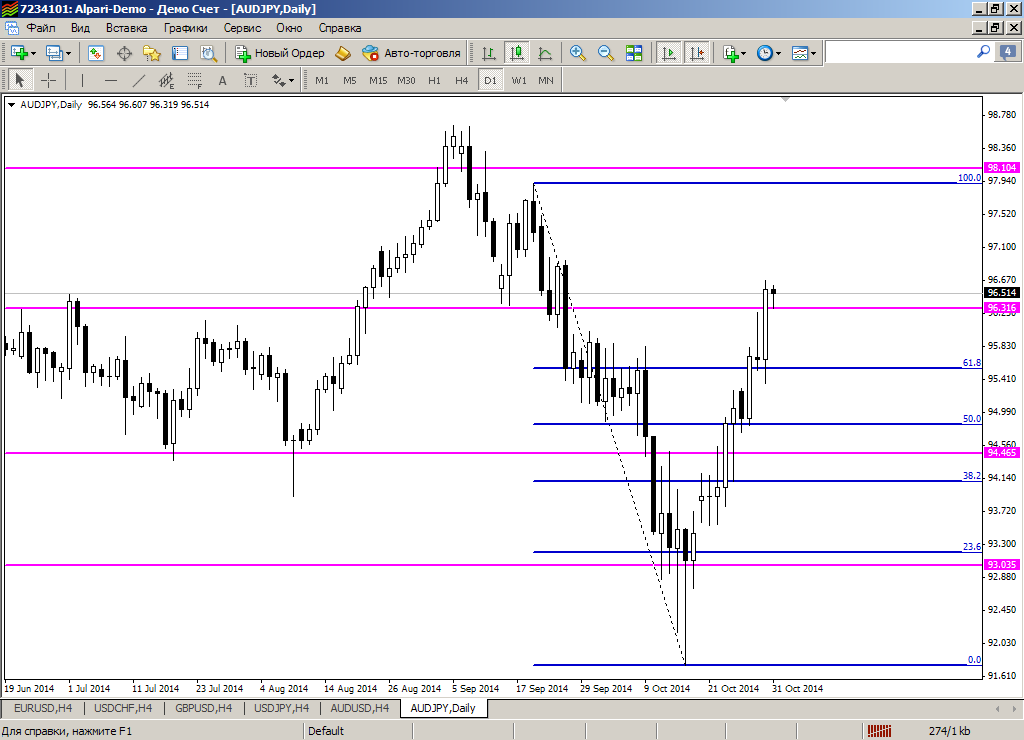Open the Strategy Tester magnifier icon
This screenshot has width=1024, height=740.
208,53
